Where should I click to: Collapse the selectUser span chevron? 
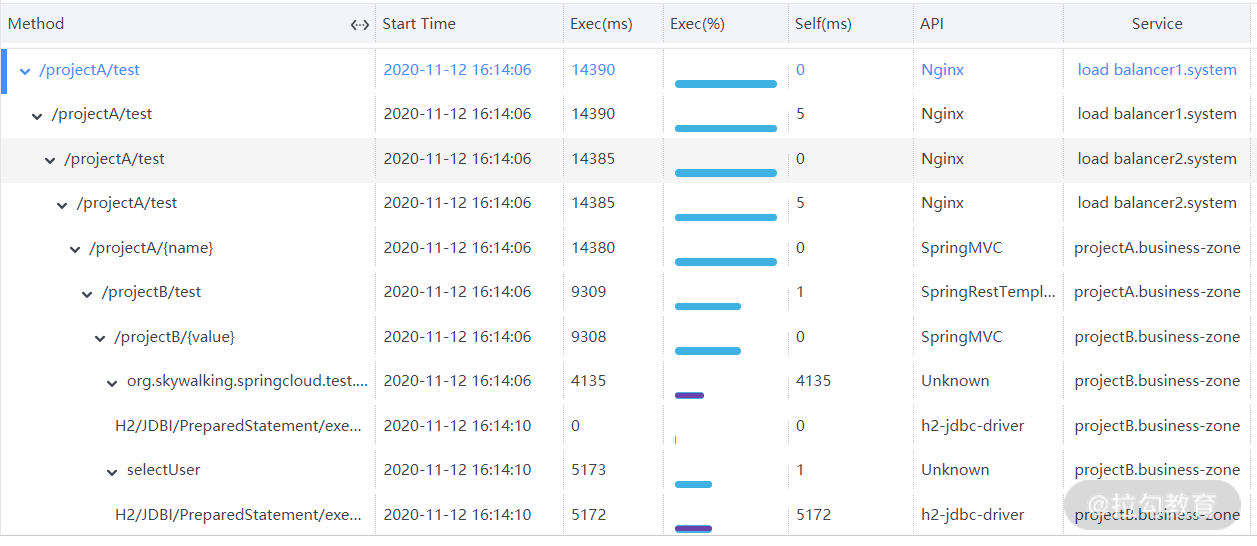112,472
